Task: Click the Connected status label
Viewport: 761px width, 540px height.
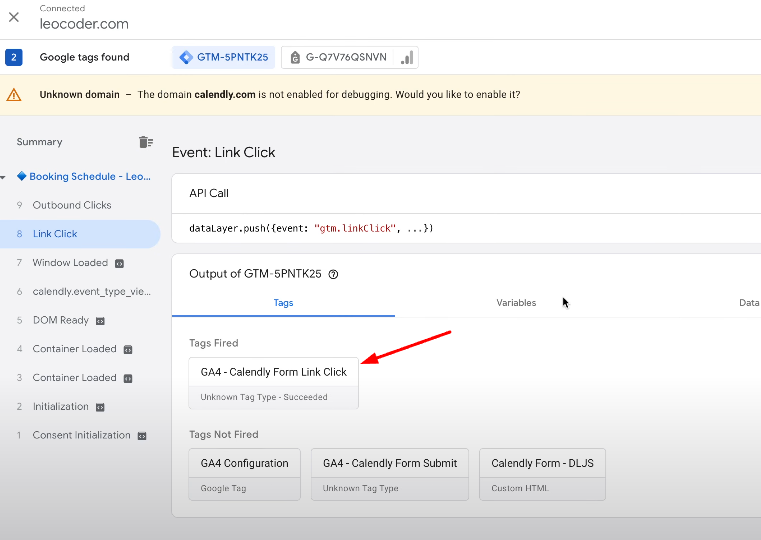Action: tap(62, 8)
